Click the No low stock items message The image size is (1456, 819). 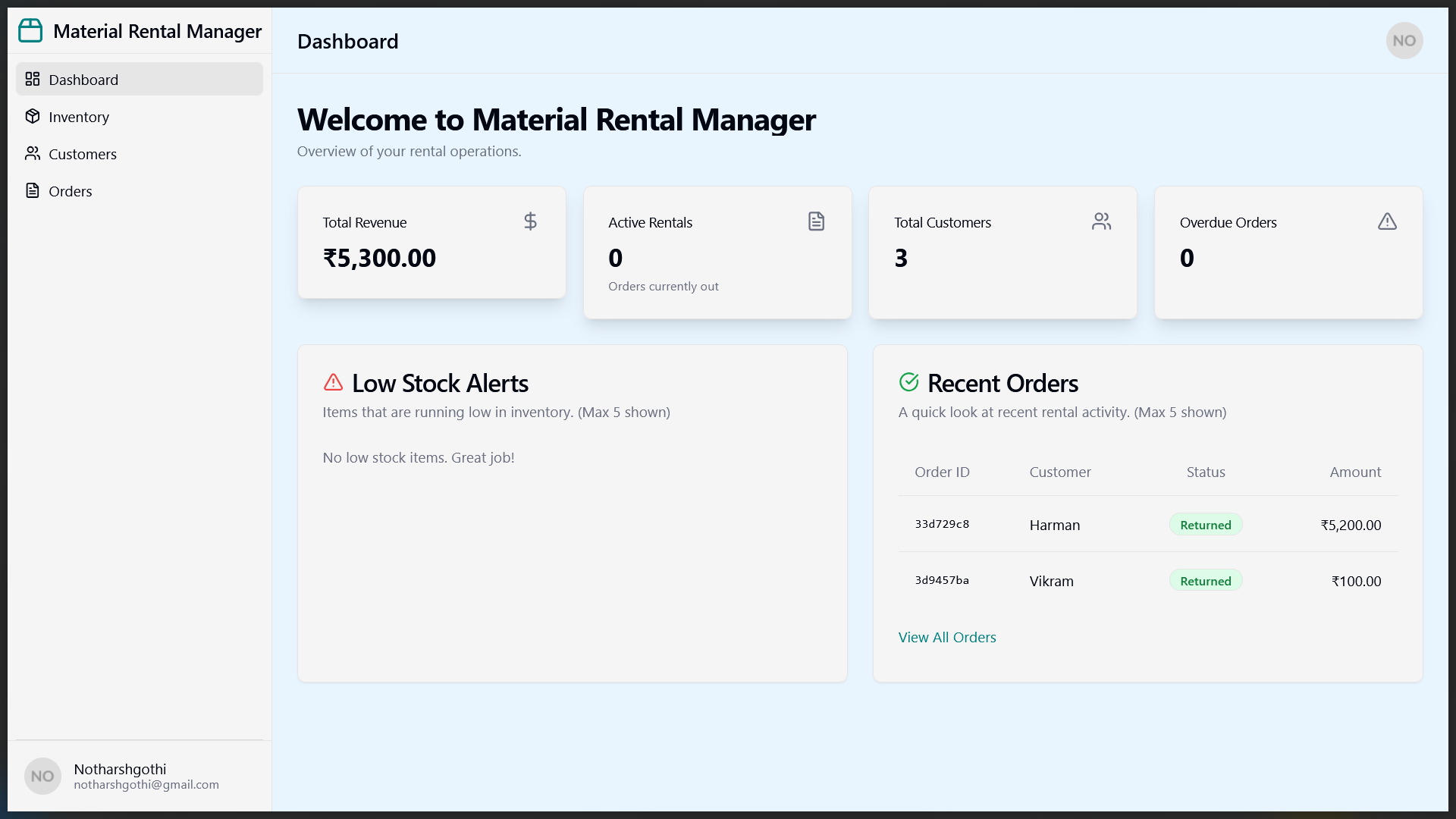419,457
